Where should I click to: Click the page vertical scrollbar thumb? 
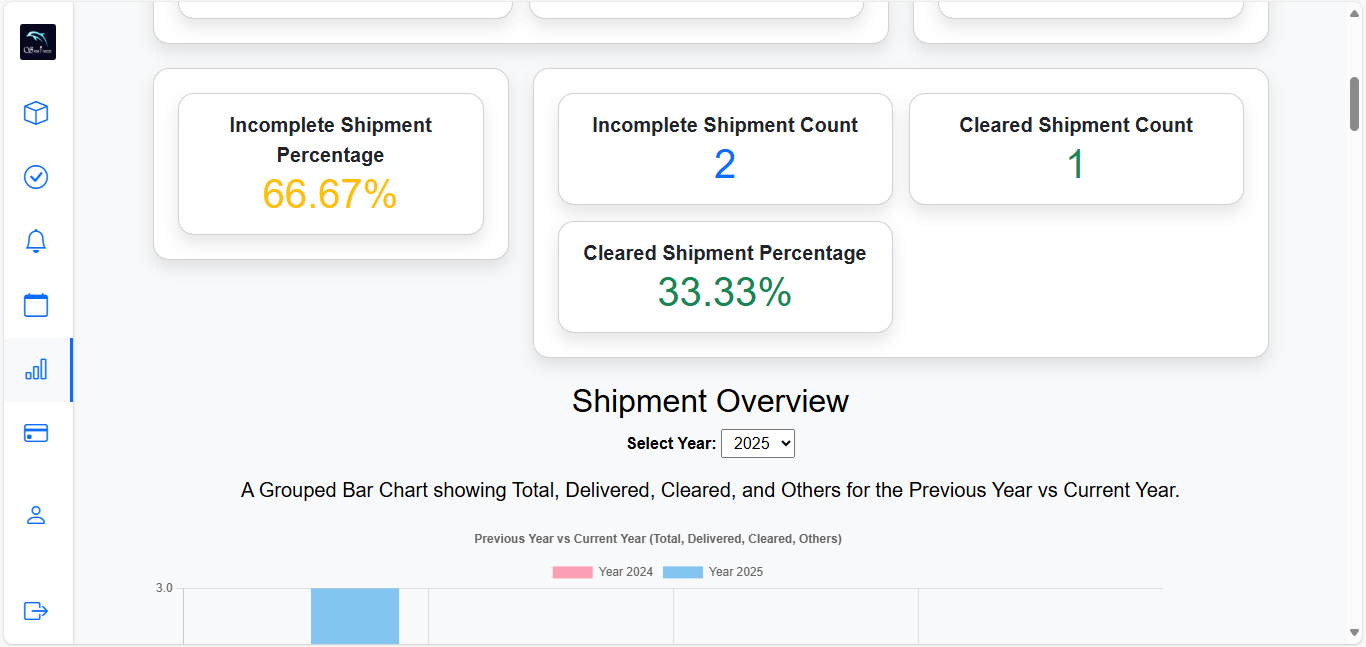(x=1355, y=104)
